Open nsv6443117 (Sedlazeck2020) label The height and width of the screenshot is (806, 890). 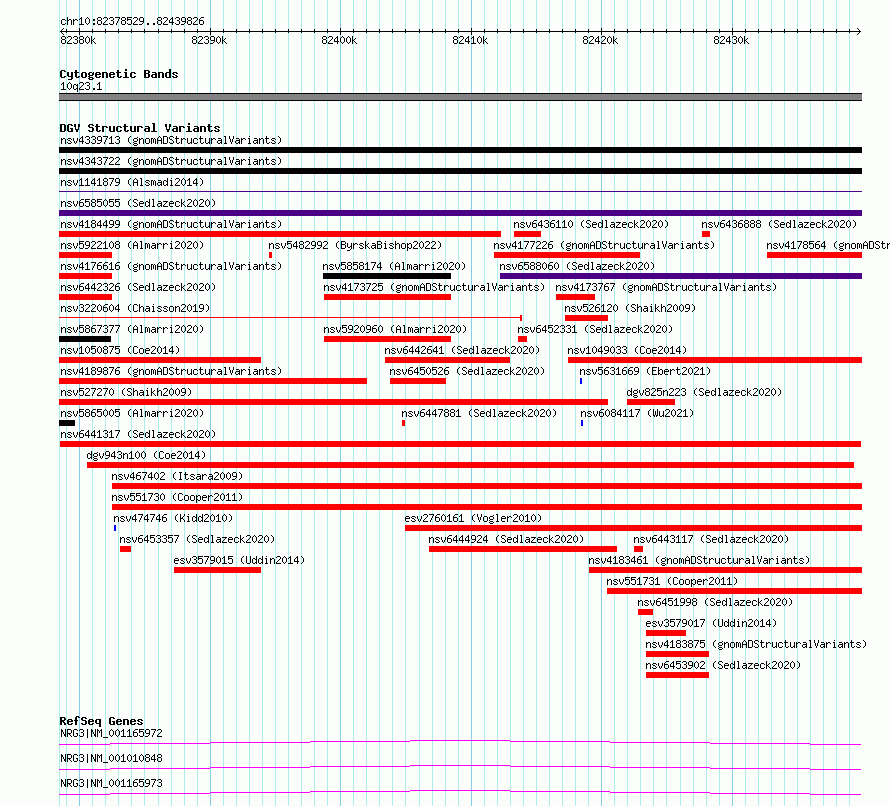711,539
